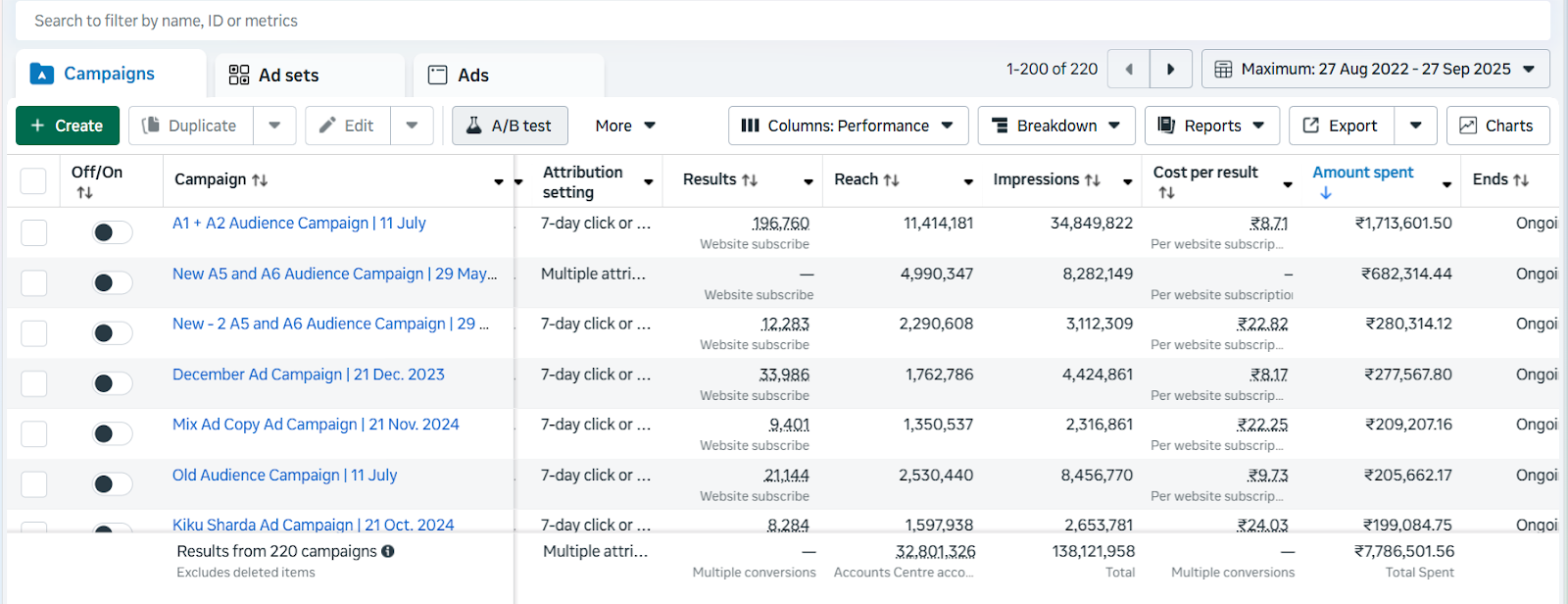1568x604 pixels.
Task: Switch to the Ad sets tab
Action: click(288, 75)
